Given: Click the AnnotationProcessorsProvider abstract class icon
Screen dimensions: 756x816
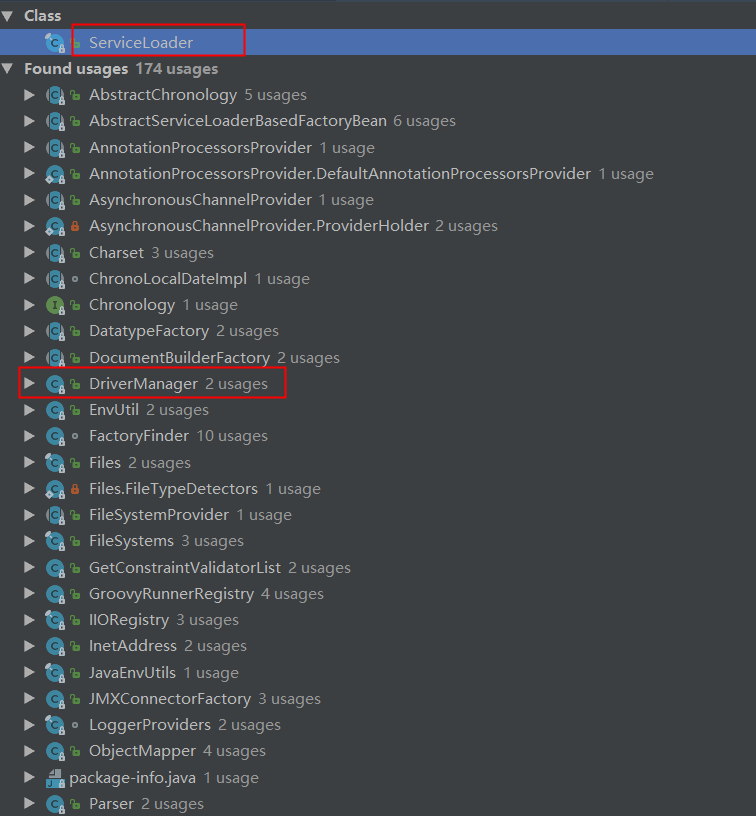Looking at the screenshot, I should (x=55, y=148).
